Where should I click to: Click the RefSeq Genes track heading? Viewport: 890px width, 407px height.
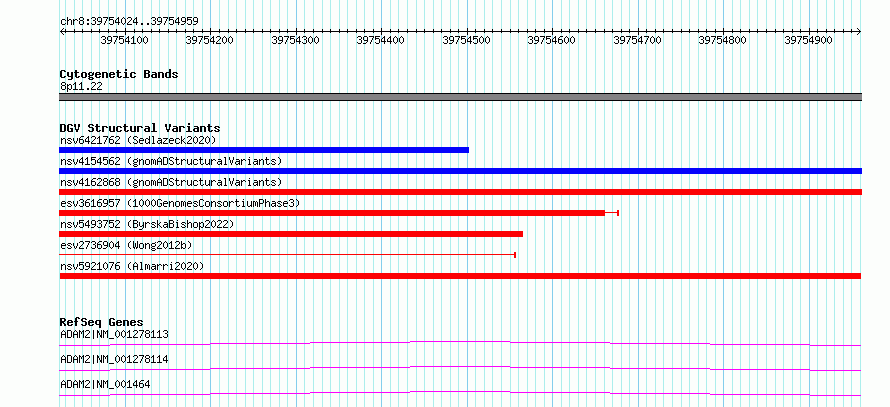101,322
